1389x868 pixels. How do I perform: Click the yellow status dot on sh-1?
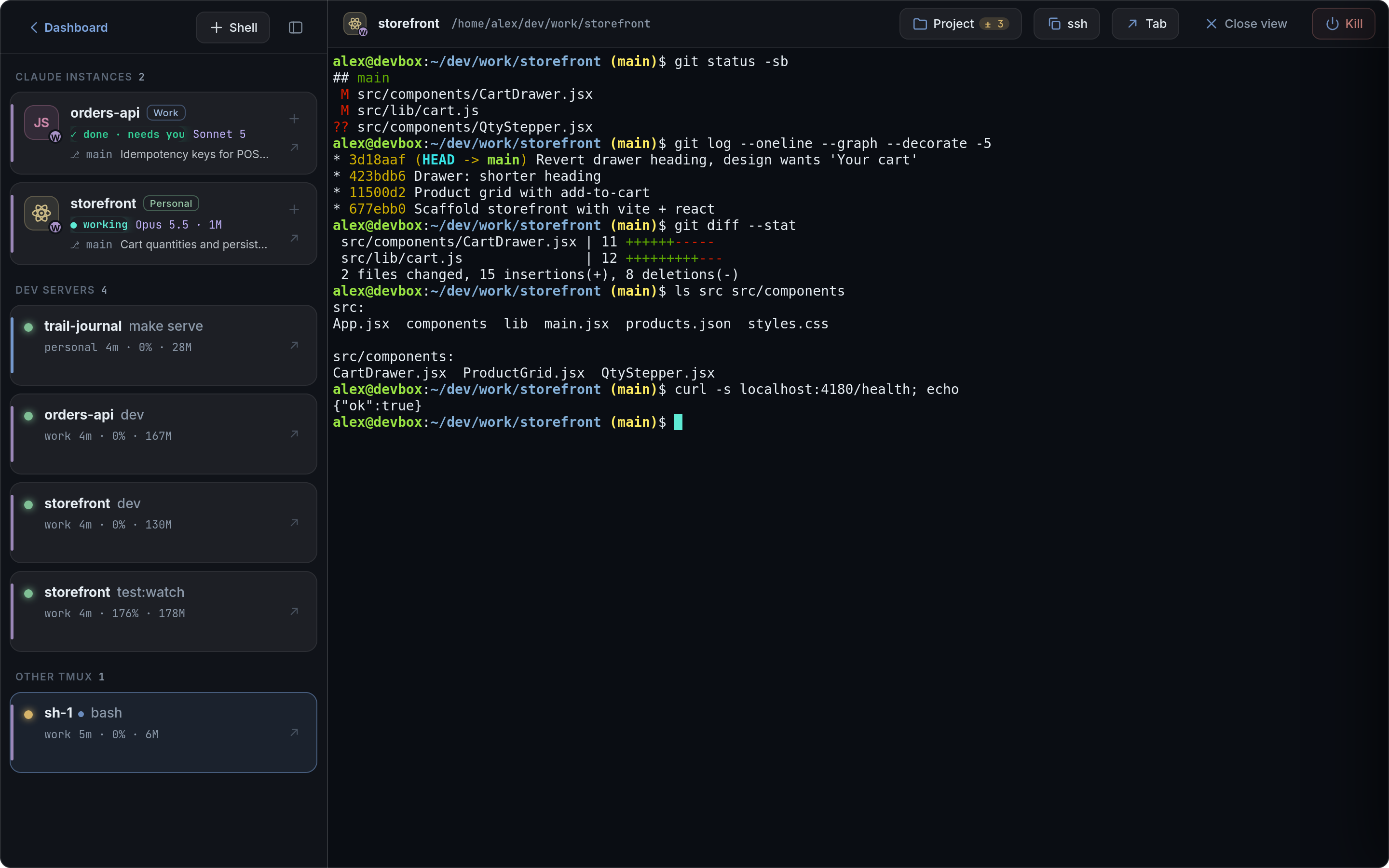click(x=28, y=714)
